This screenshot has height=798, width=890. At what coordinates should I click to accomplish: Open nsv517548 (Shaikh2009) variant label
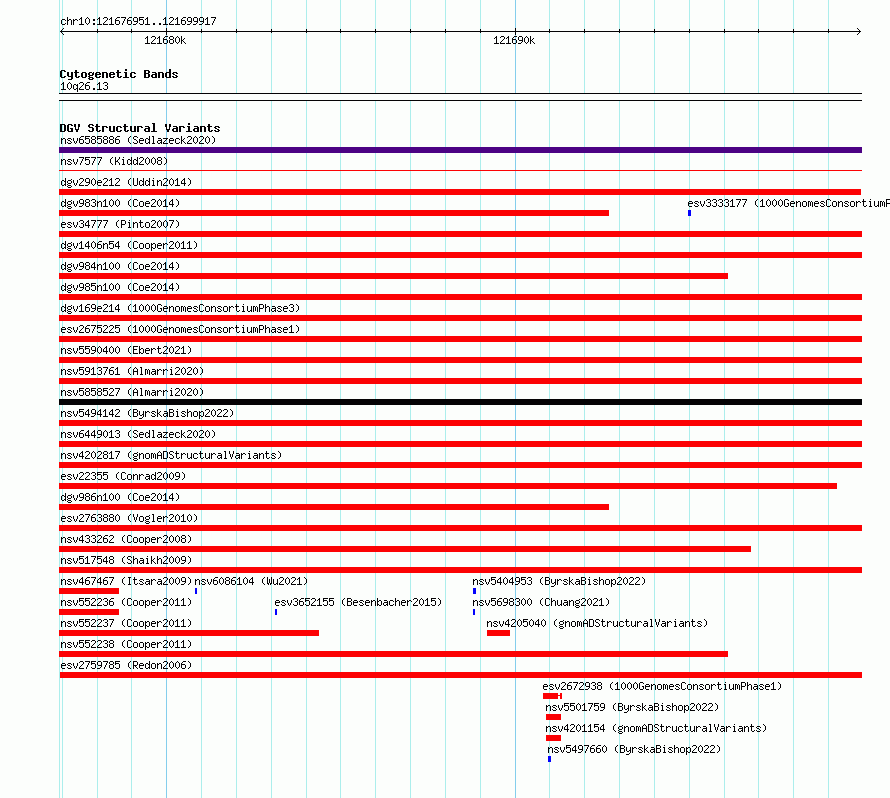tap(126, 560)
